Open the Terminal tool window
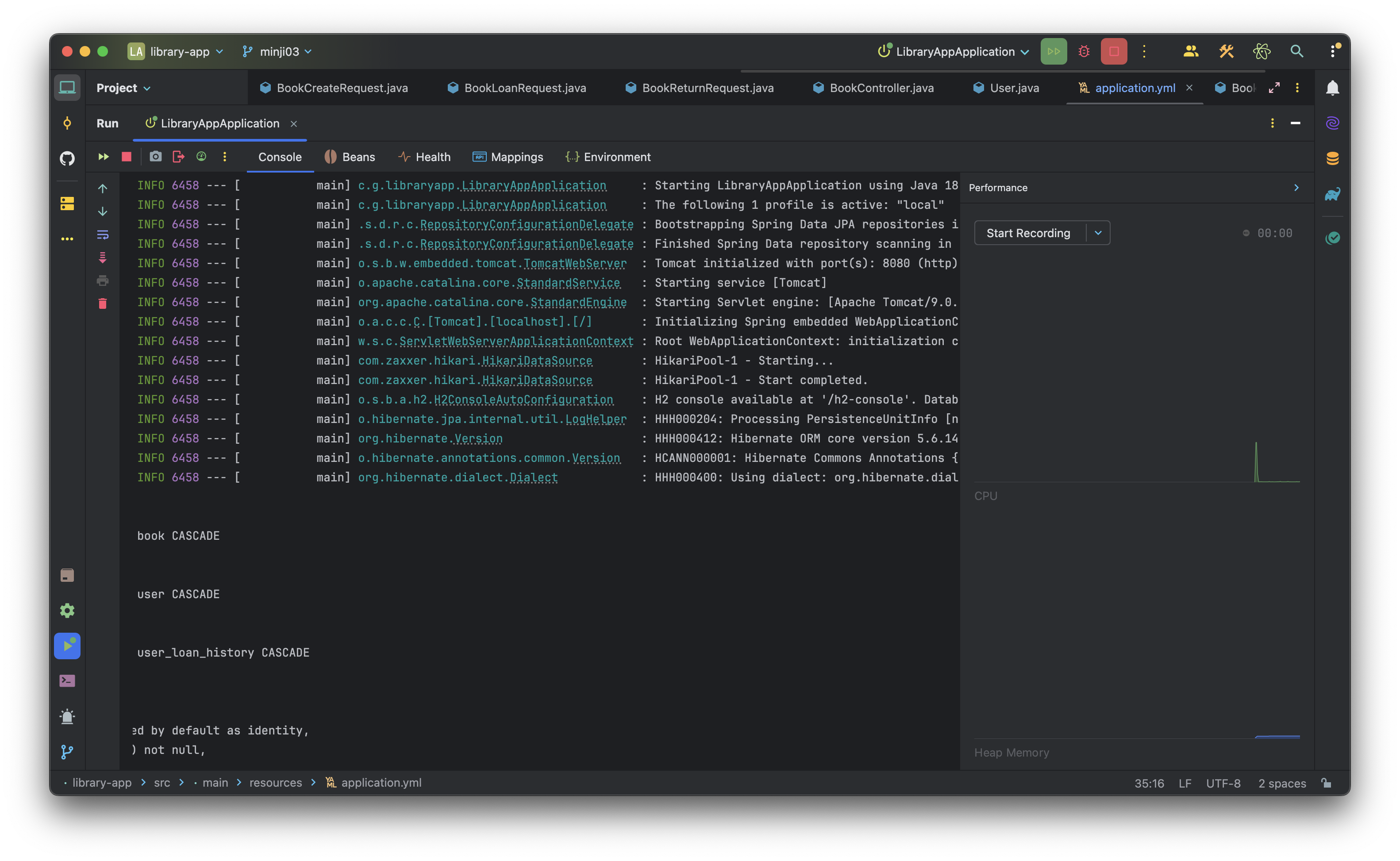1400x861 pixels. [x=67, y=681]
